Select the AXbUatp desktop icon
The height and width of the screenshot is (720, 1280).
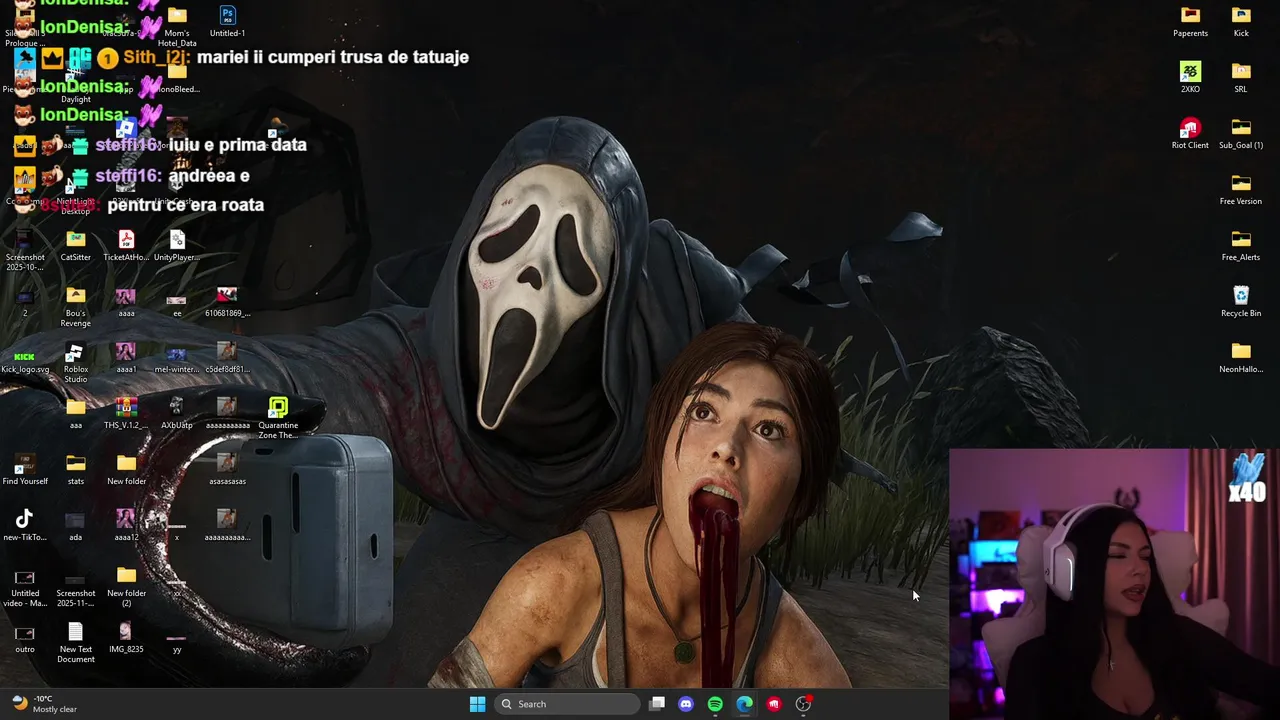click(177, 407)
